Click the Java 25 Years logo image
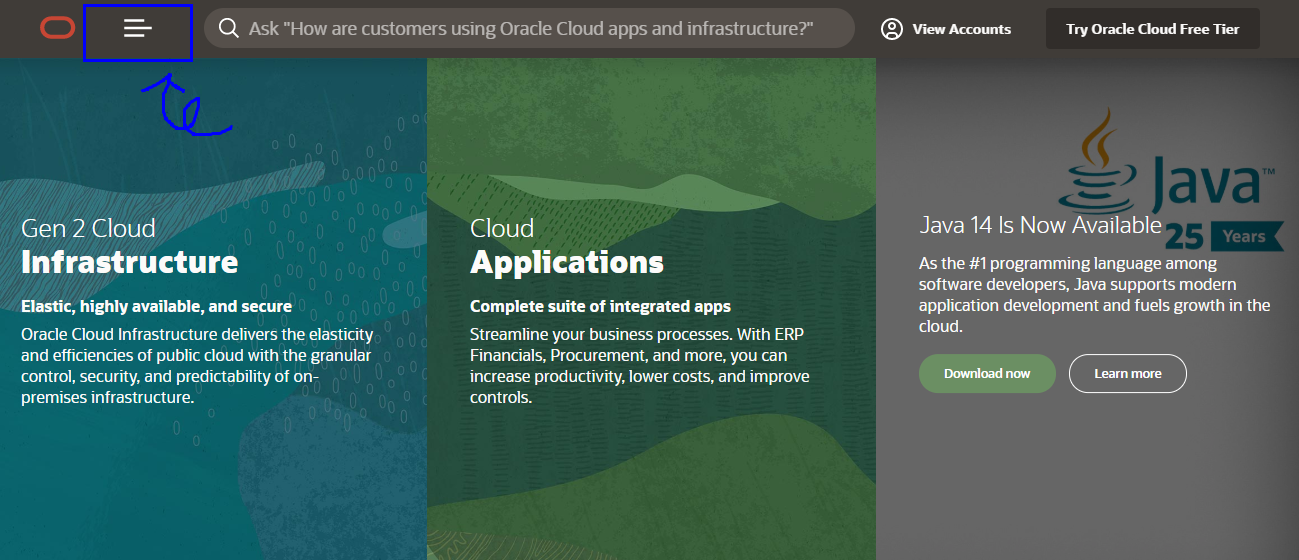 point(1172,178)
